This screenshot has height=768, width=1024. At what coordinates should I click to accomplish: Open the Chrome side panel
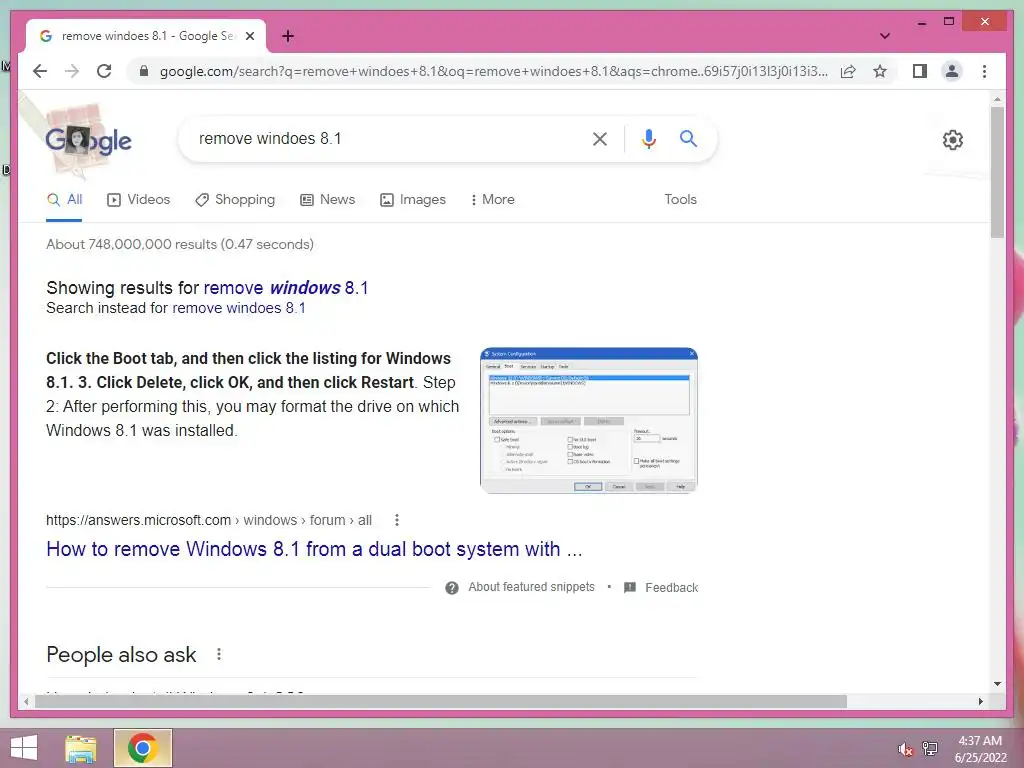click(920, 71)
